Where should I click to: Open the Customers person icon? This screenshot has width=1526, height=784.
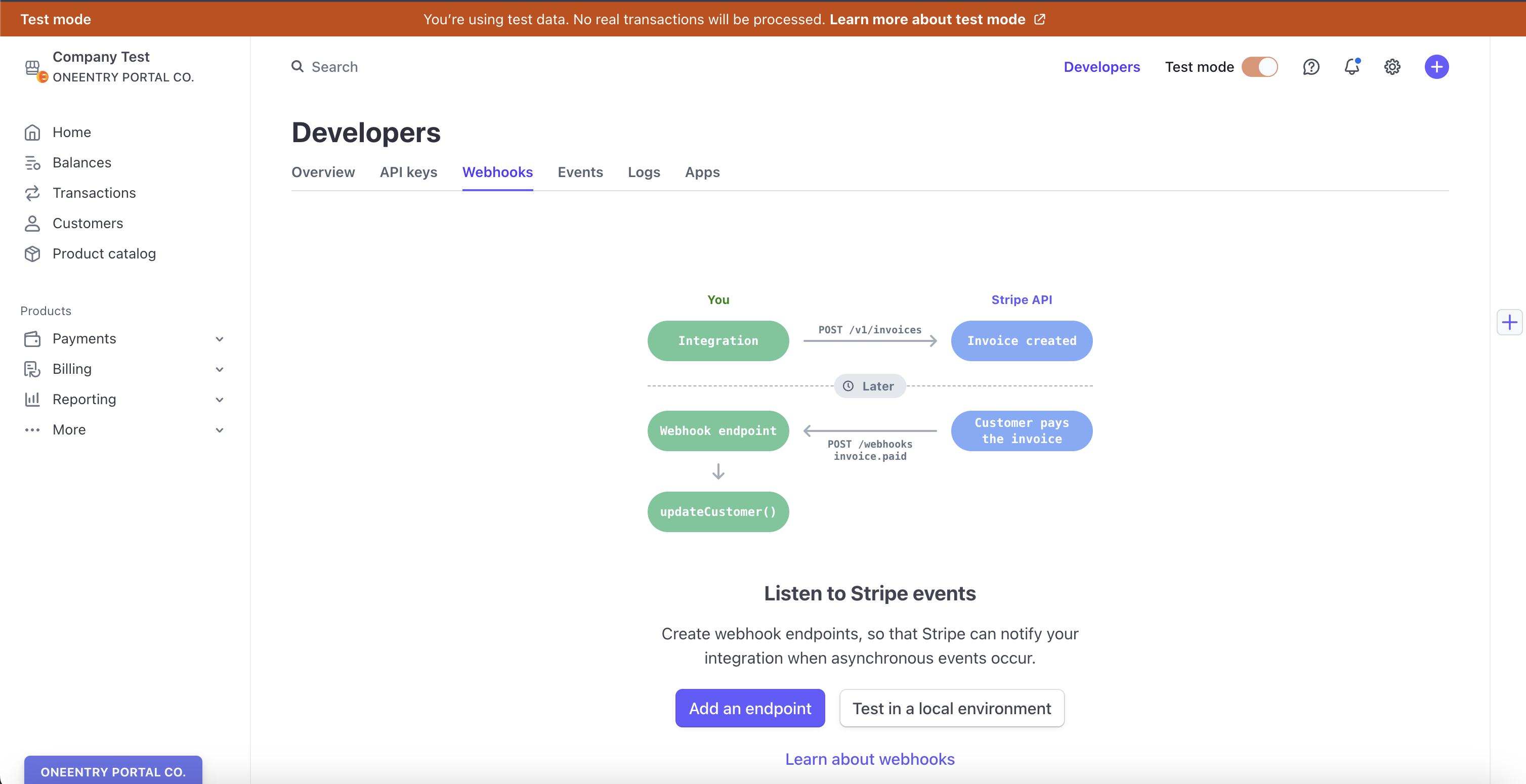pyautogui.click(x=32, y=223)
